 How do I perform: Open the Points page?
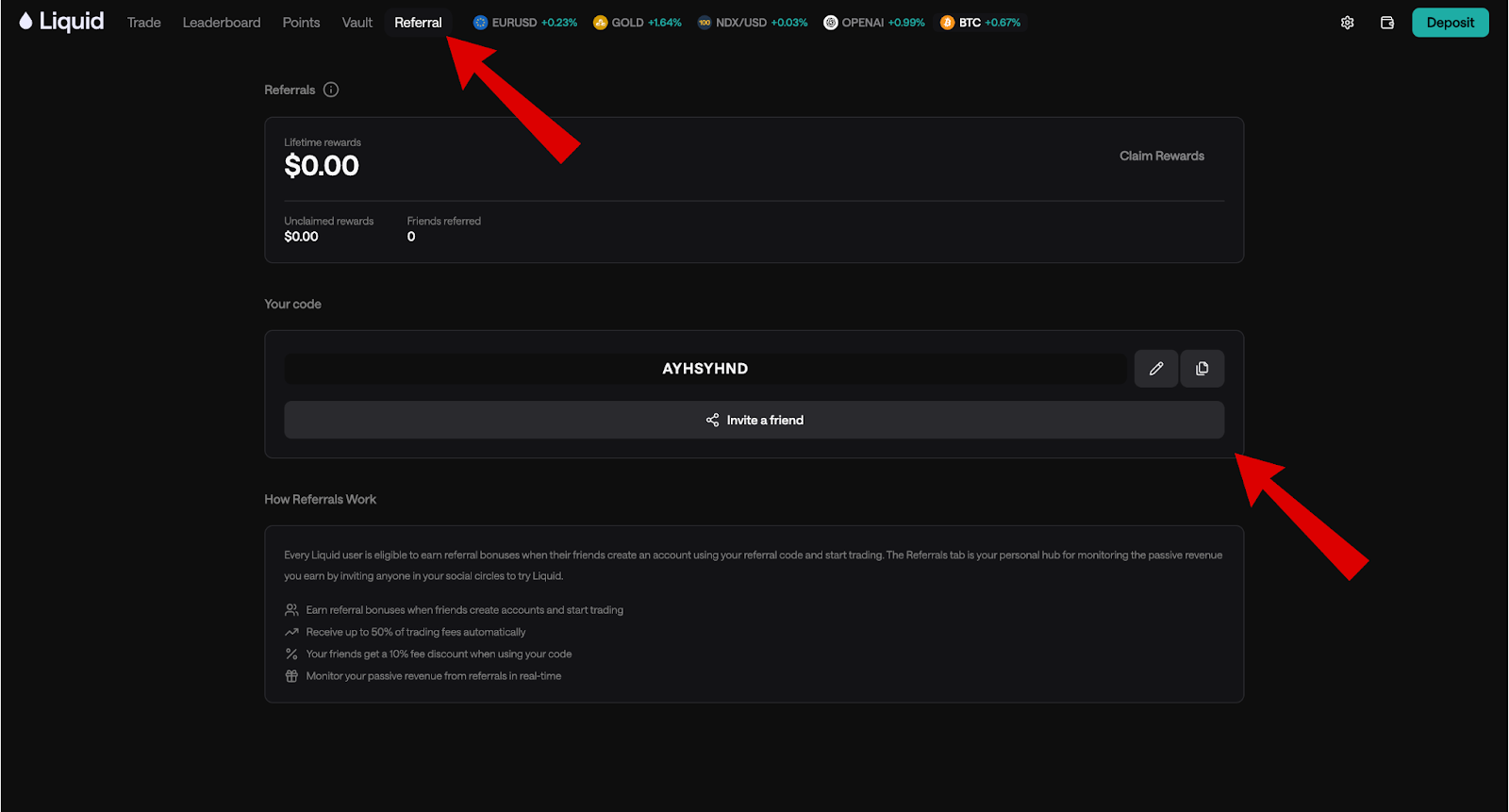[x=301, y=23]
